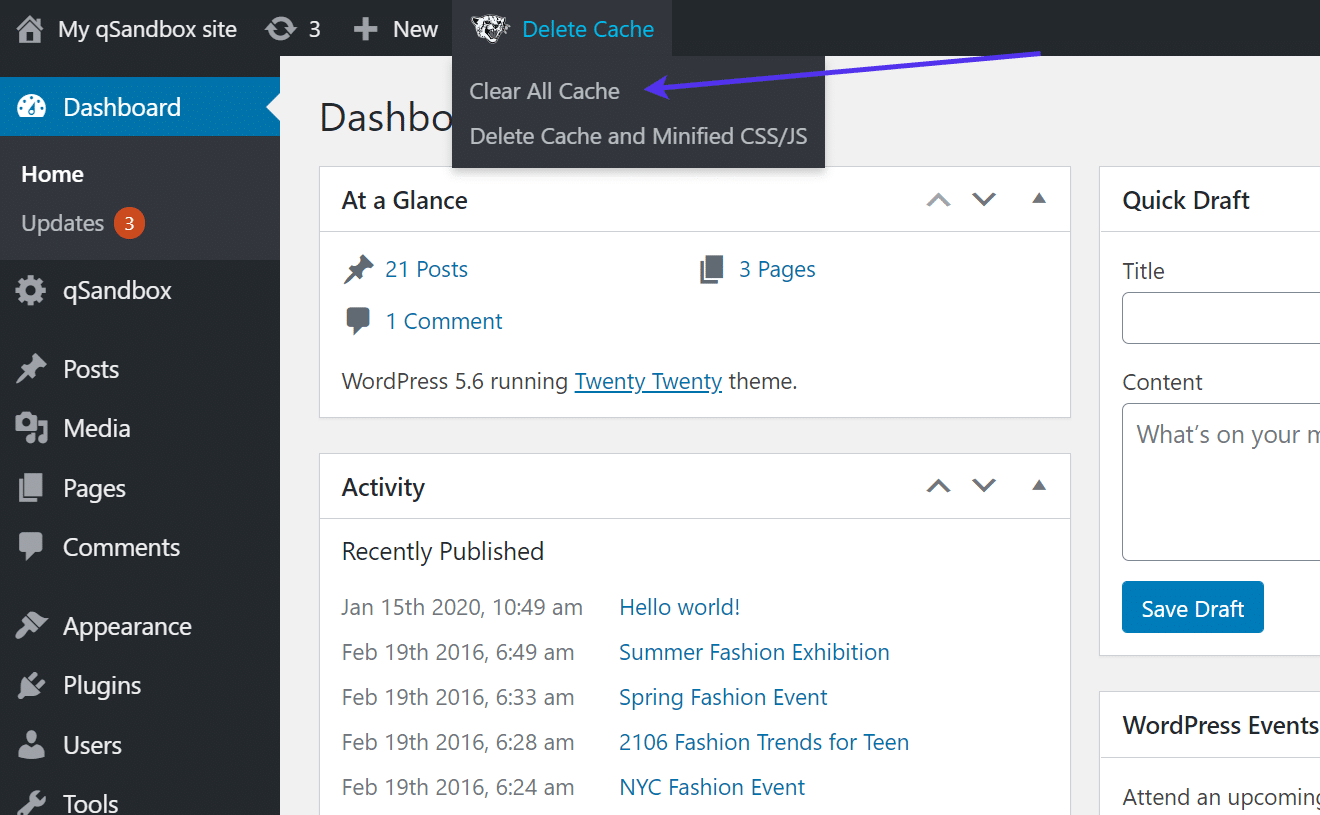Select the Posts pushpin icon in sidebar
This screenshot has width=1320, height=815.
click(30, 368)
